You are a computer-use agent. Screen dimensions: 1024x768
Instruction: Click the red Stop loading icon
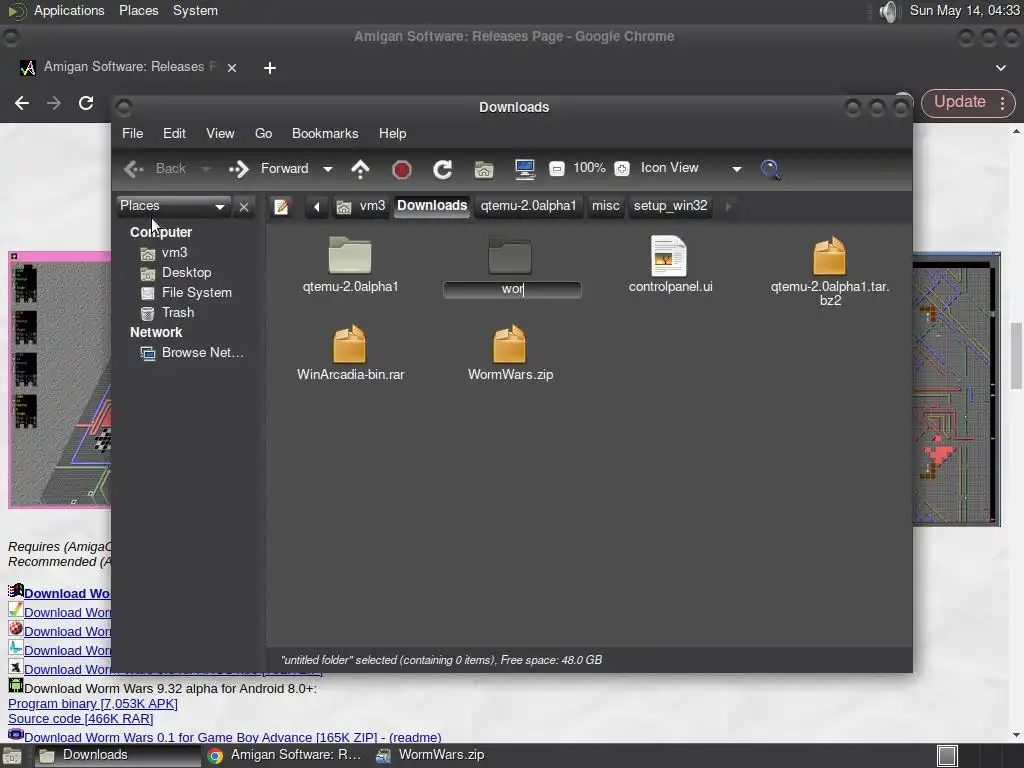(x=402, y=170)
